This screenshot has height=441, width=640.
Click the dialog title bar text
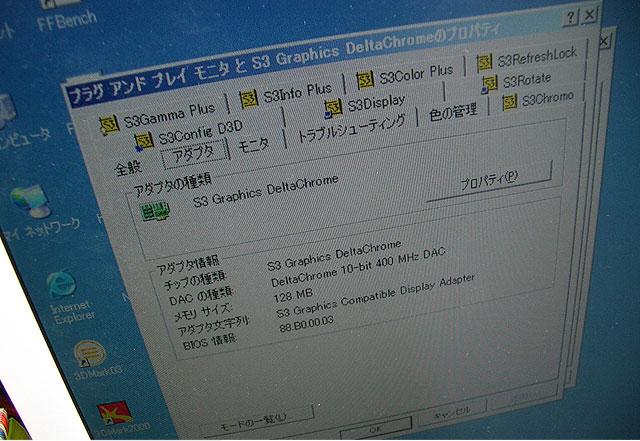(x=284, y=65)
